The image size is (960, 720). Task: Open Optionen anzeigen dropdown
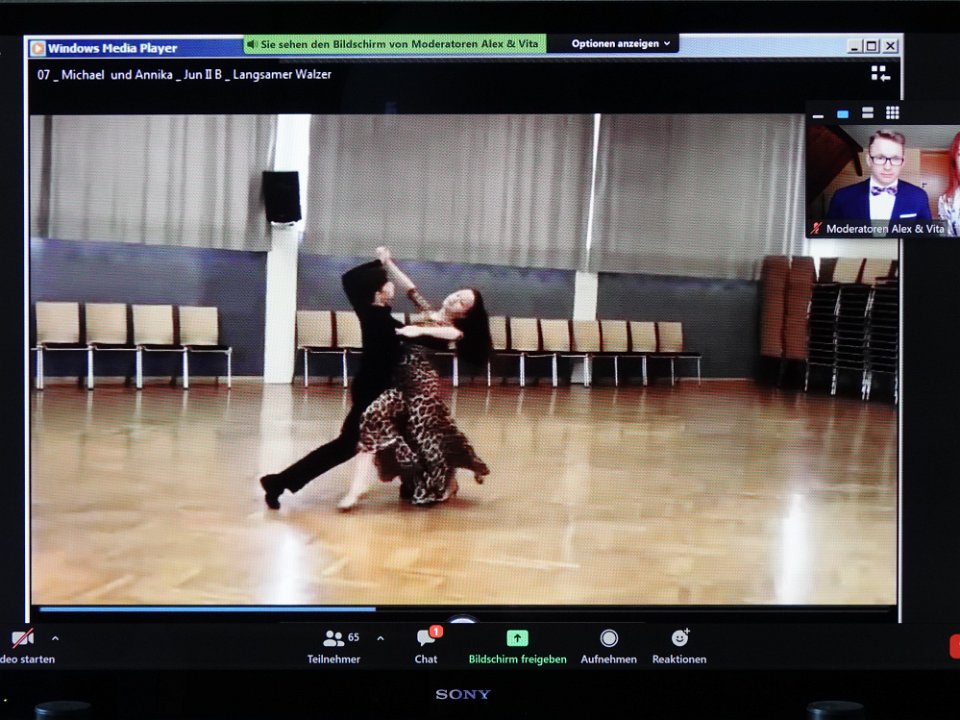click(x=620, y=43)
